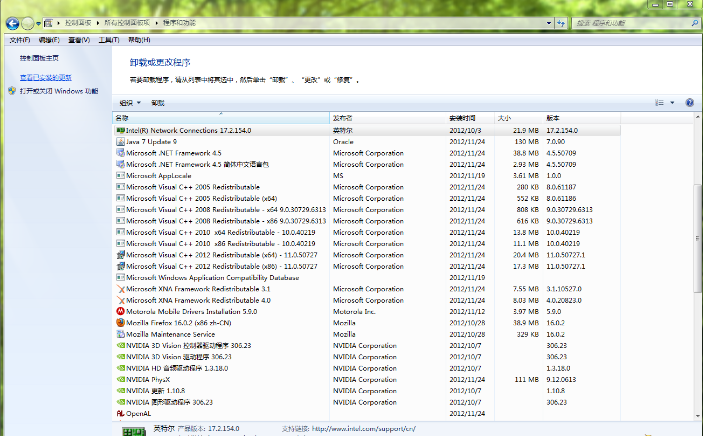Open the 工具(T) menu
This screenshot has height=436, width=703.
(109, 40)
